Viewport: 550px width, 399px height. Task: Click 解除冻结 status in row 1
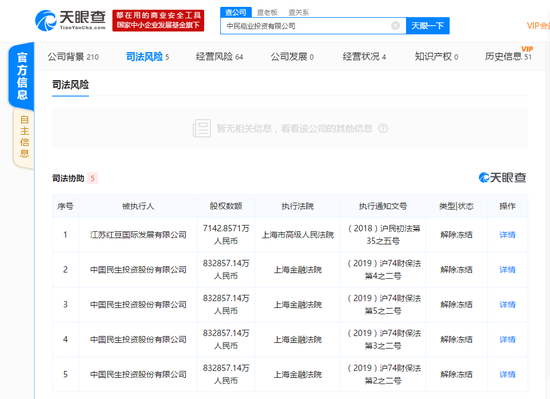coord(456,235)
